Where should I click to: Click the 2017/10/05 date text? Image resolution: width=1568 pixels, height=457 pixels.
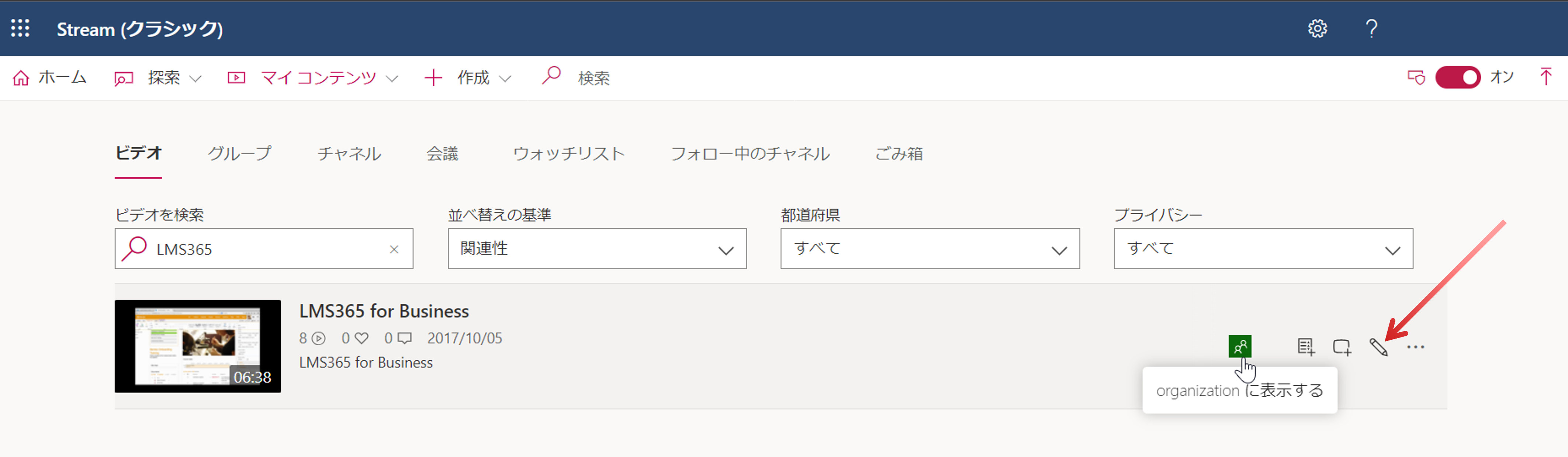(x=464, y=338)
